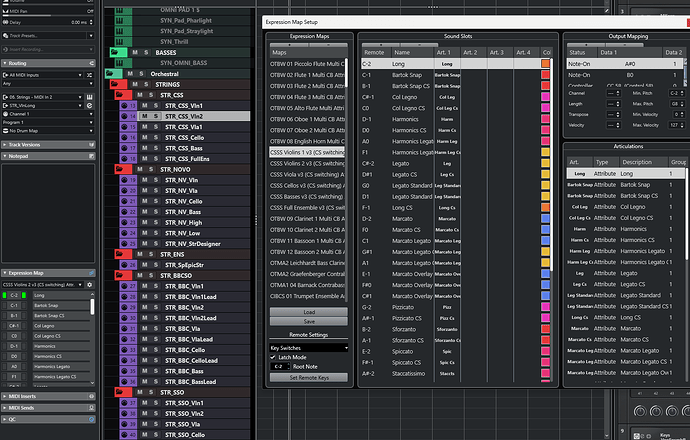Toggle the Latch Mode checkbox

coord(273,357)
